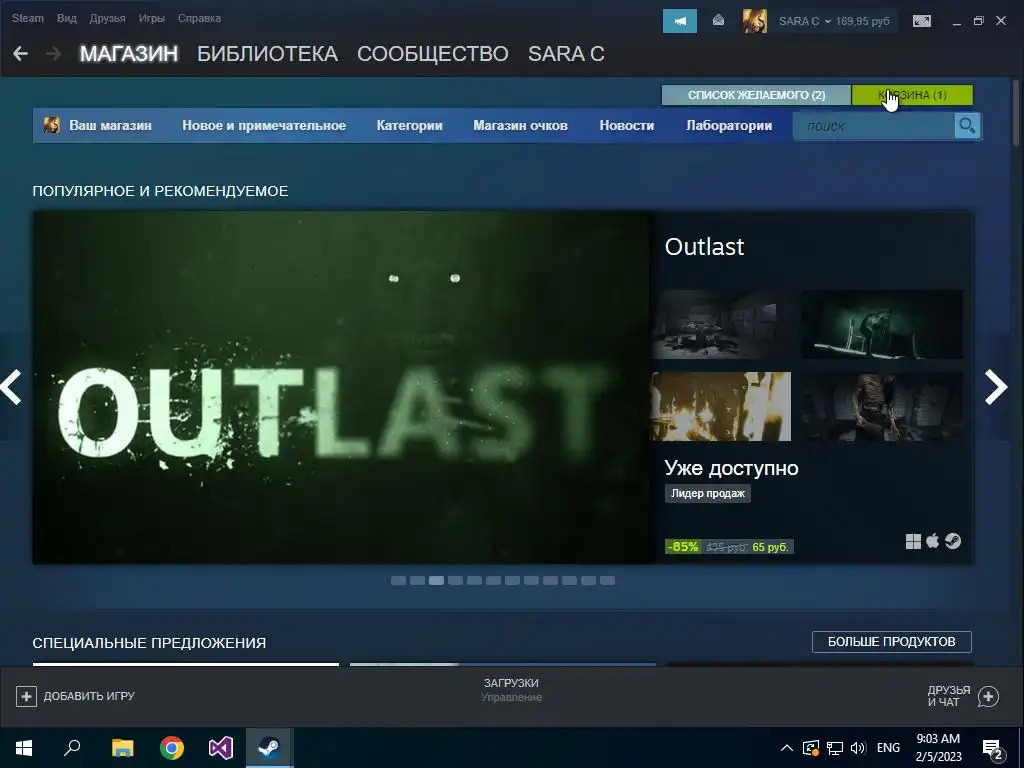View Outlast night-vision figure screenshot thumbnail
The image size is (1024, 768).
882,325
